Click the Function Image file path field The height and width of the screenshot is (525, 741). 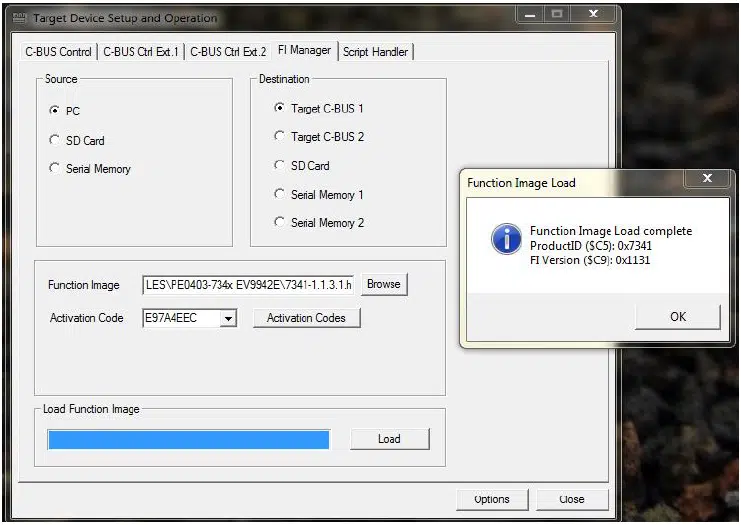[248, 284]
